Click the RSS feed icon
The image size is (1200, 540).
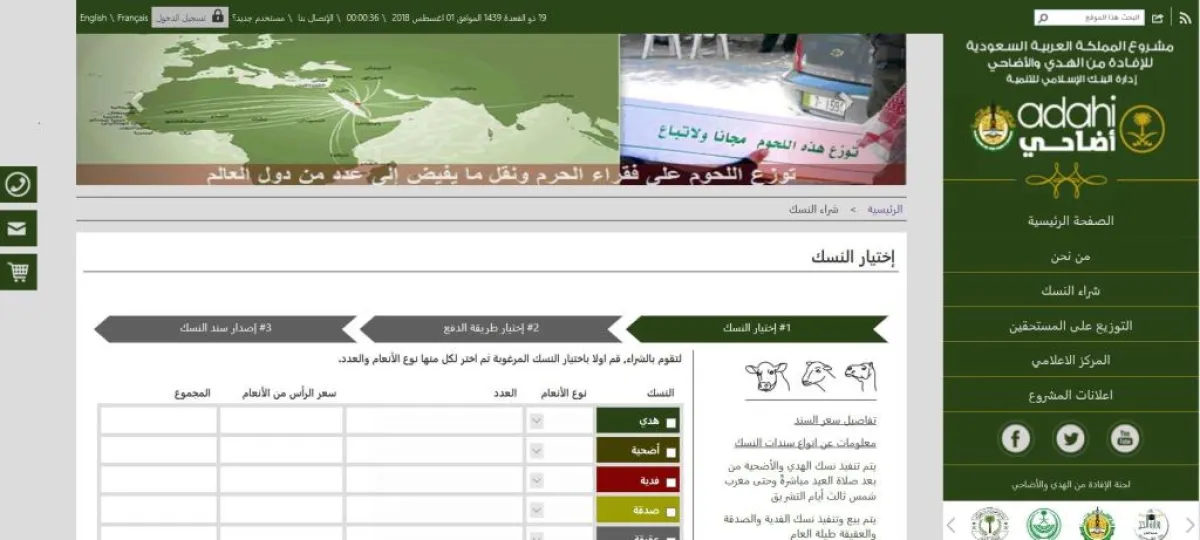(x=1186, y=18)
